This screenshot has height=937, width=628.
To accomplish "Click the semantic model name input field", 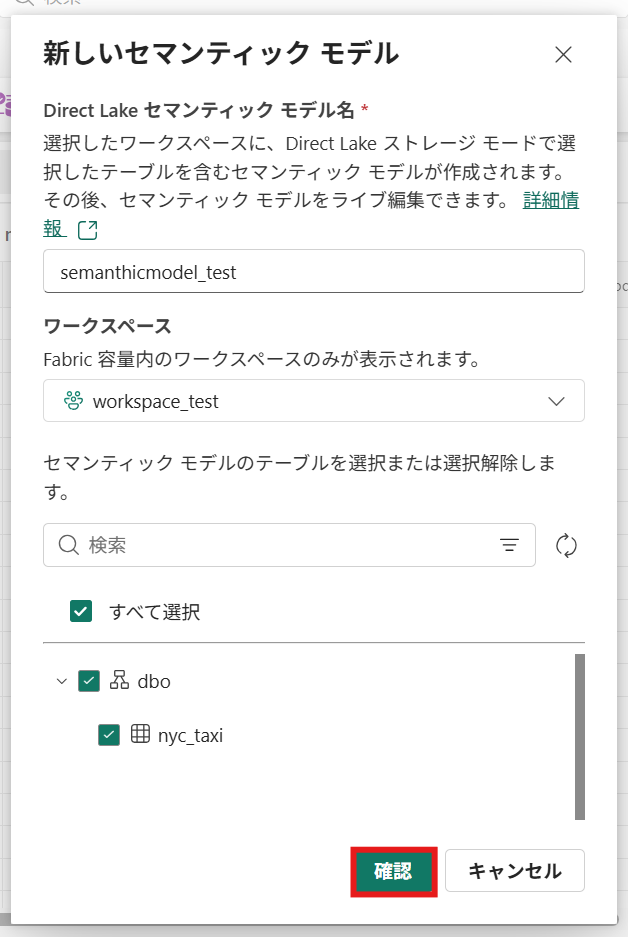I will click(x=314, y=271).
